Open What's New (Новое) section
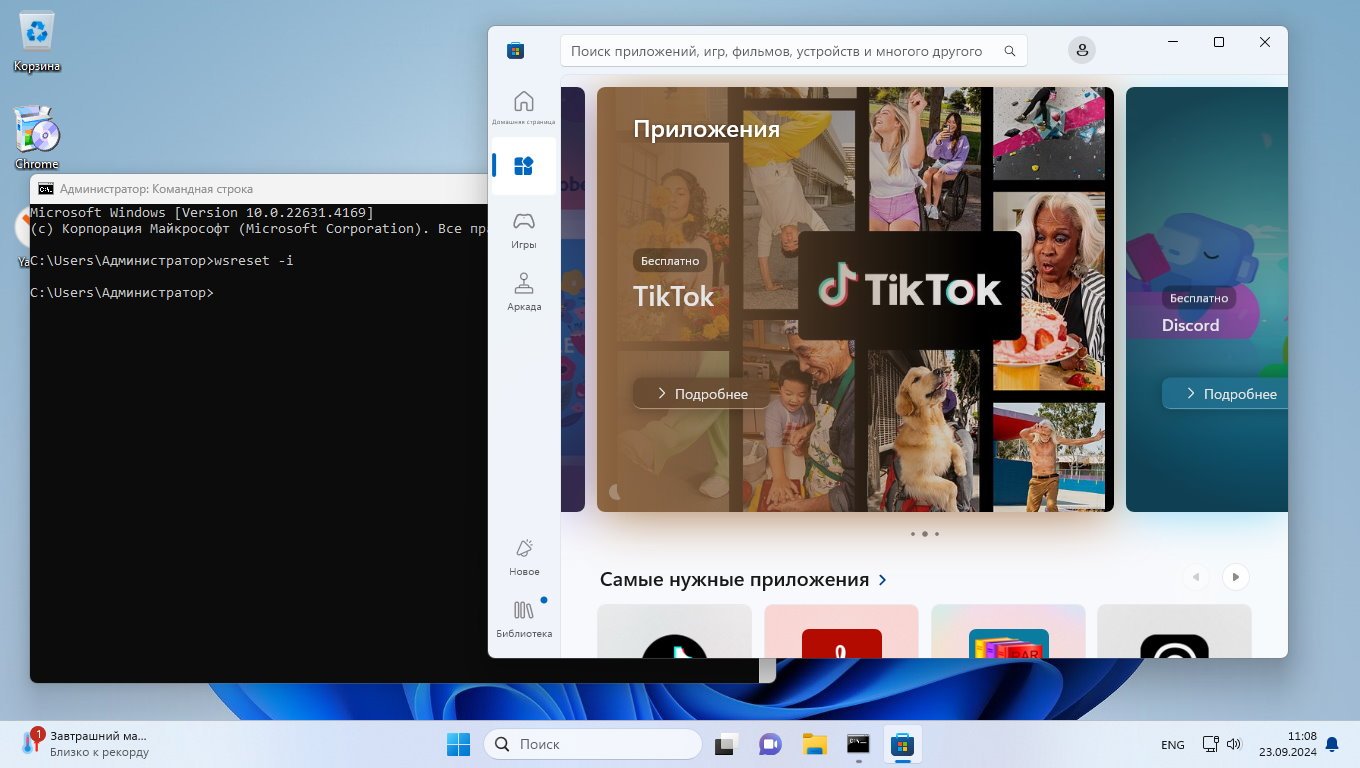 pos(523,557)
